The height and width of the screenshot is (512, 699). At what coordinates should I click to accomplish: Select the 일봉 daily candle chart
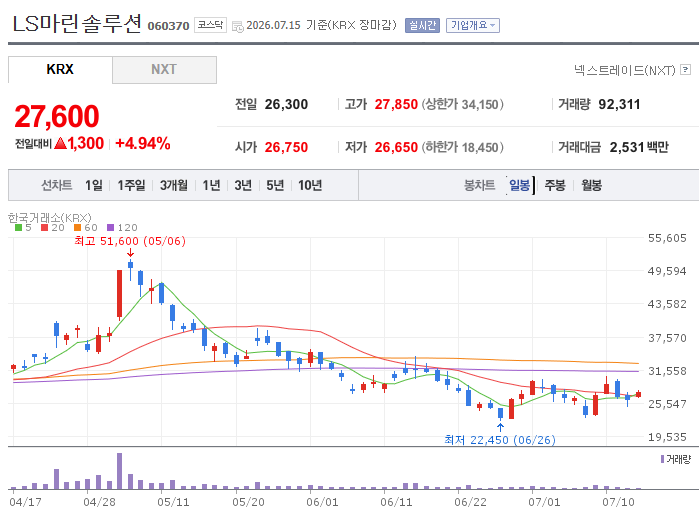[x=519, y=185]
